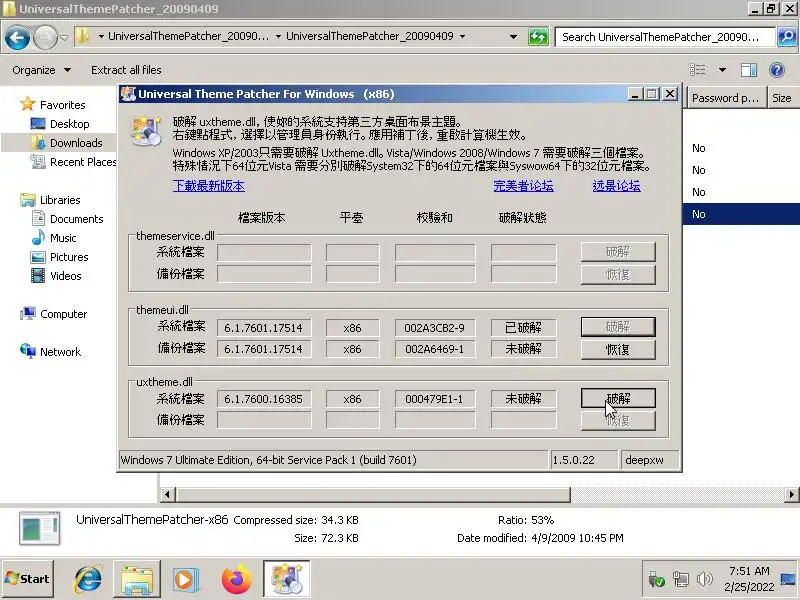800x600 pixels.
Task: Click the Password p... column header
Action: tap(725, 98)
